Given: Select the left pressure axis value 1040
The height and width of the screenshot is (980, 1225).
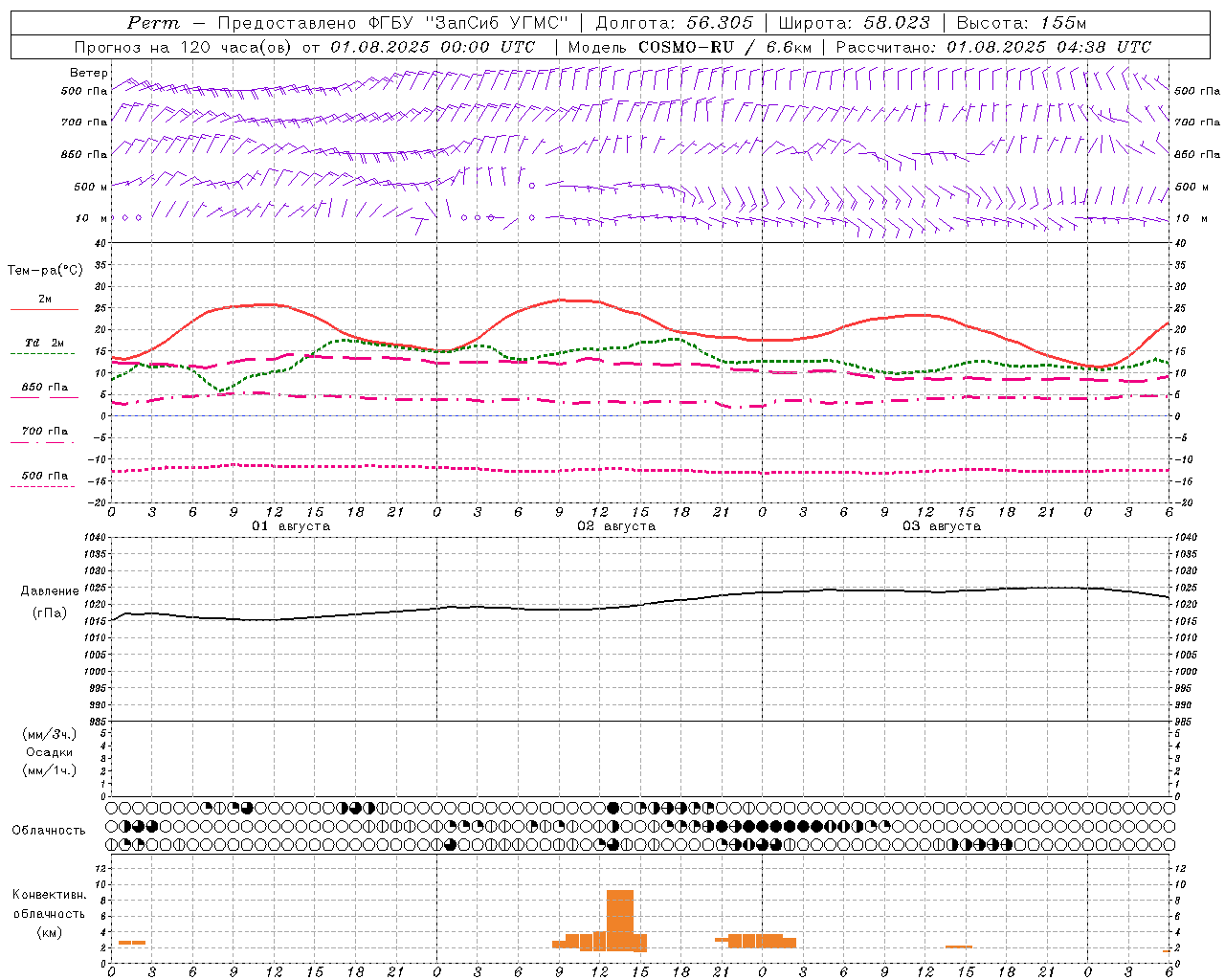Looking at the screenshot, I should tap(97, 538).
